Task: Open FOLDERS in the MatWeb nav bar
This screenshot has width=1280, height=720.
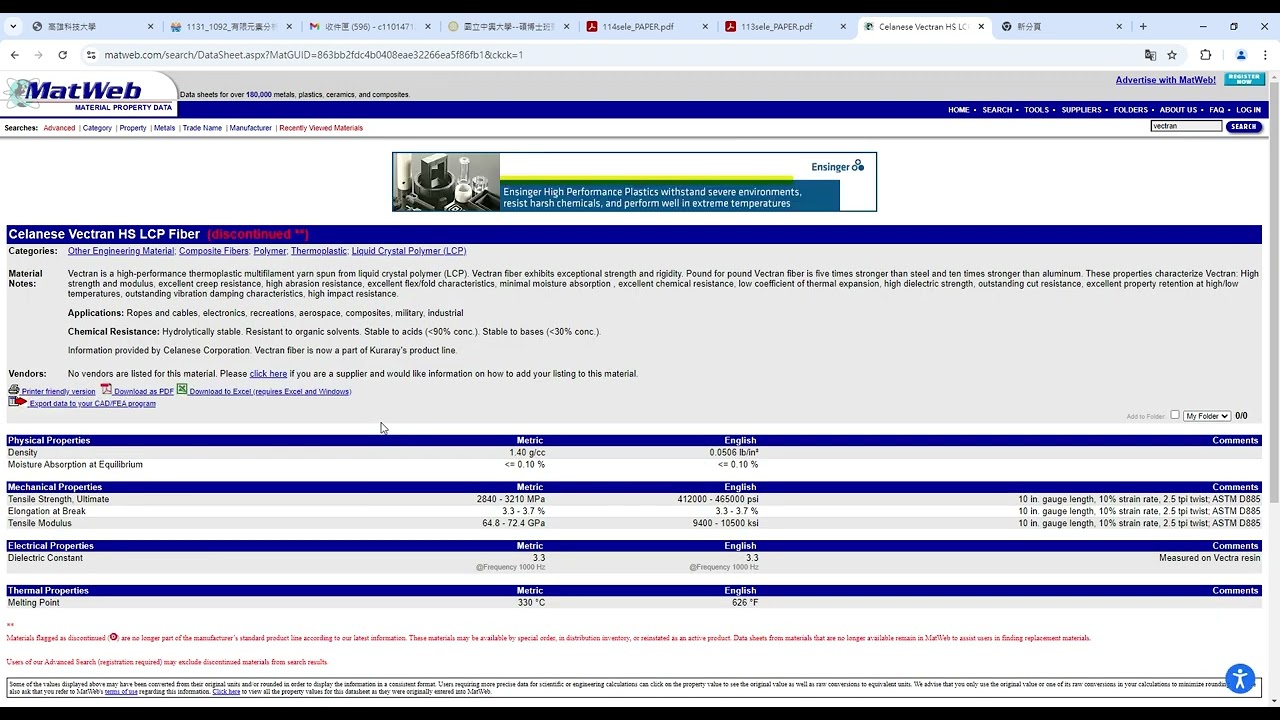Action: tap(1131, 110)
